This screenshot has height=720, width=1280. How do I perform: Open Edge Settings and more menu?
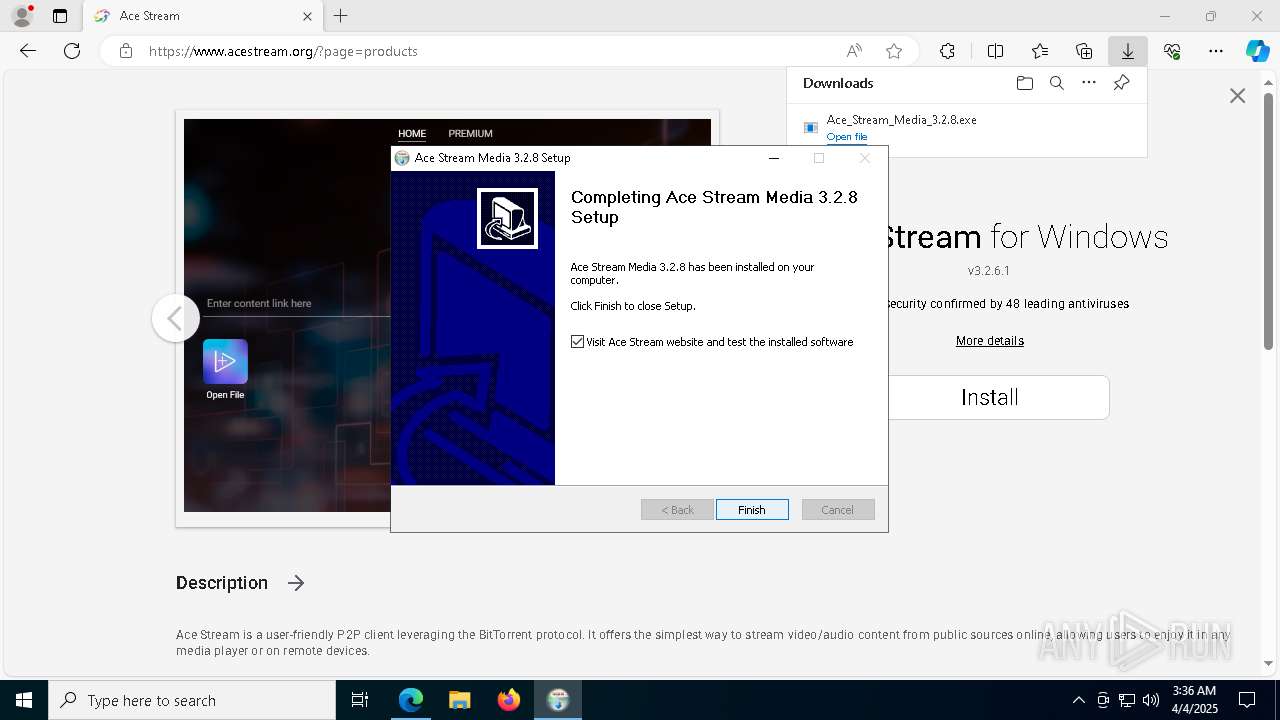click(1216, 51)
